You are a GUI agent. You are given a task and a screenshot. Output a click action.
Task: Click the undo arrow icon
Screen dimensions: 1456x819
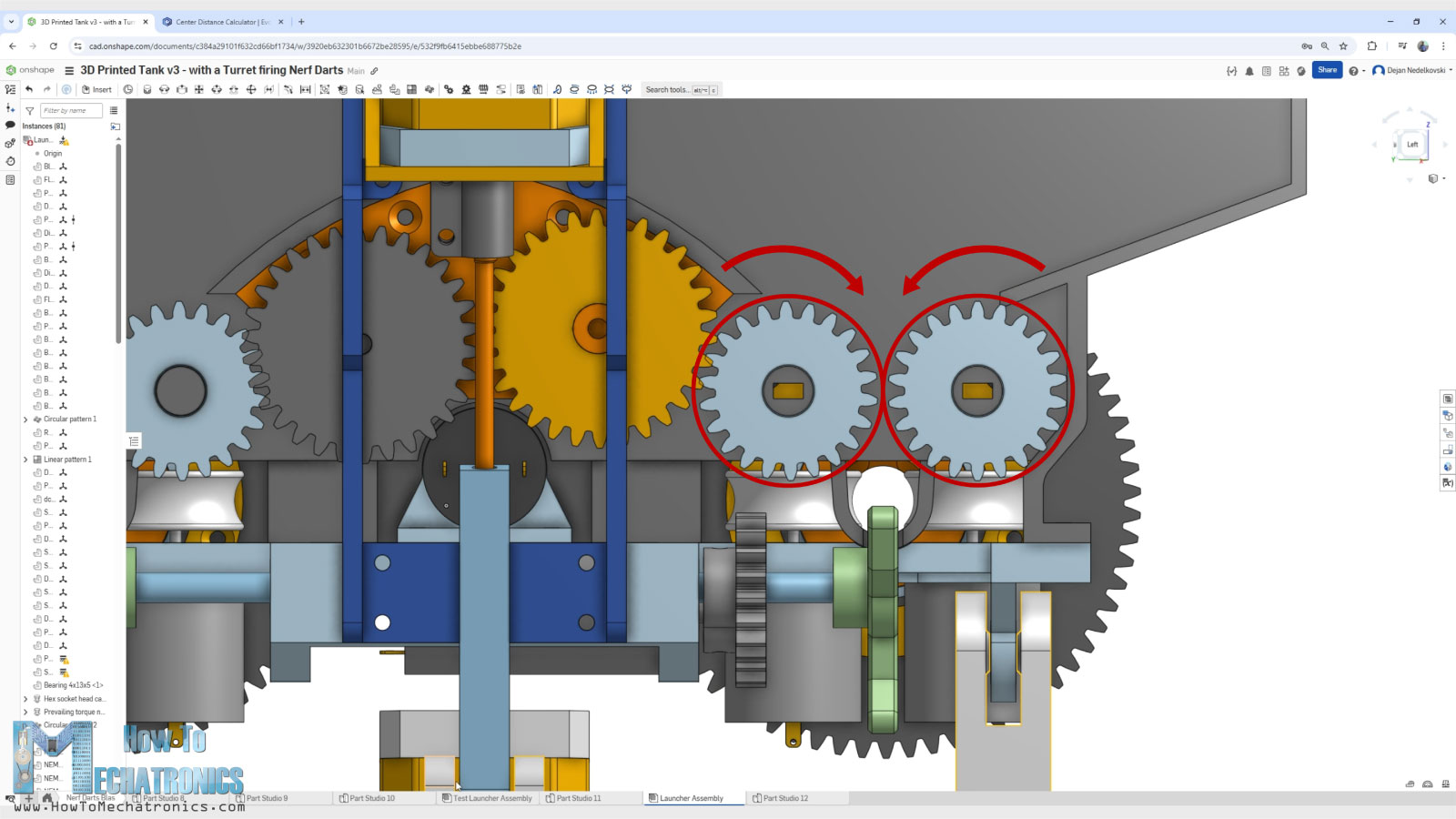point(29,89)
